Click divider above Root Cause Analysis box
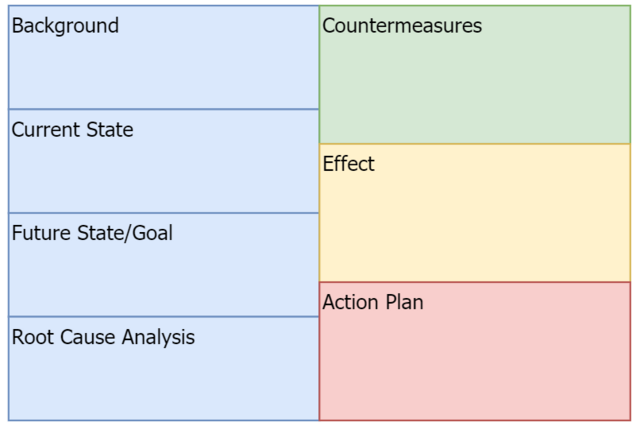Viewport: 640px width, 426px height. point(163,317)
